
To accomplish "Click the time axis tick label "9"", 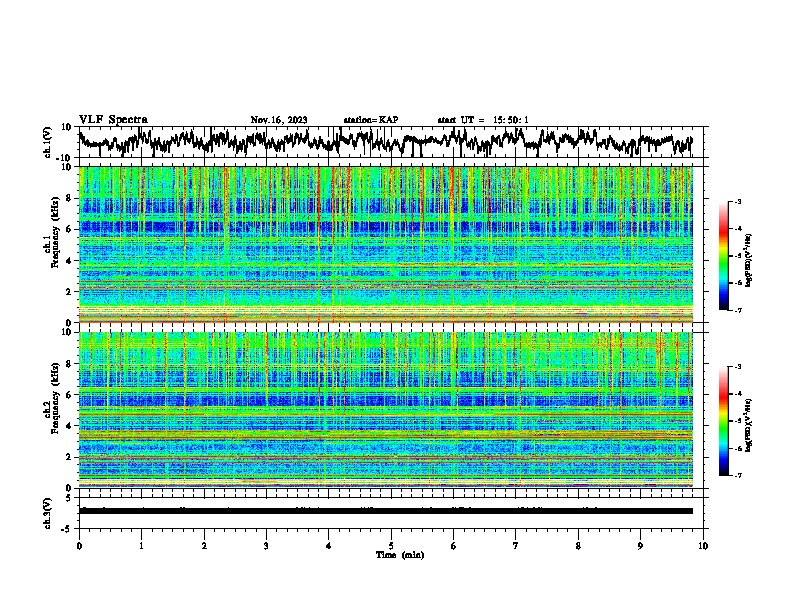I will 640,546.
